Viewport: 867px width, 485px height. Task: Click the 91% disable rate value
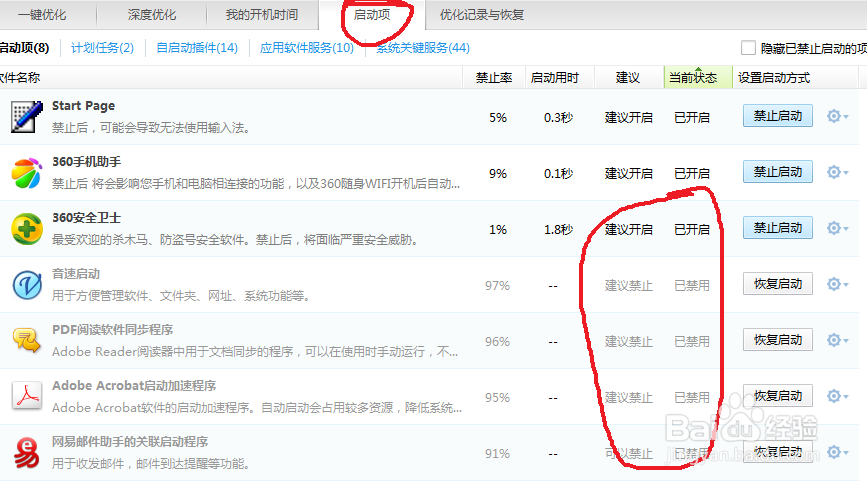[497, 453]
